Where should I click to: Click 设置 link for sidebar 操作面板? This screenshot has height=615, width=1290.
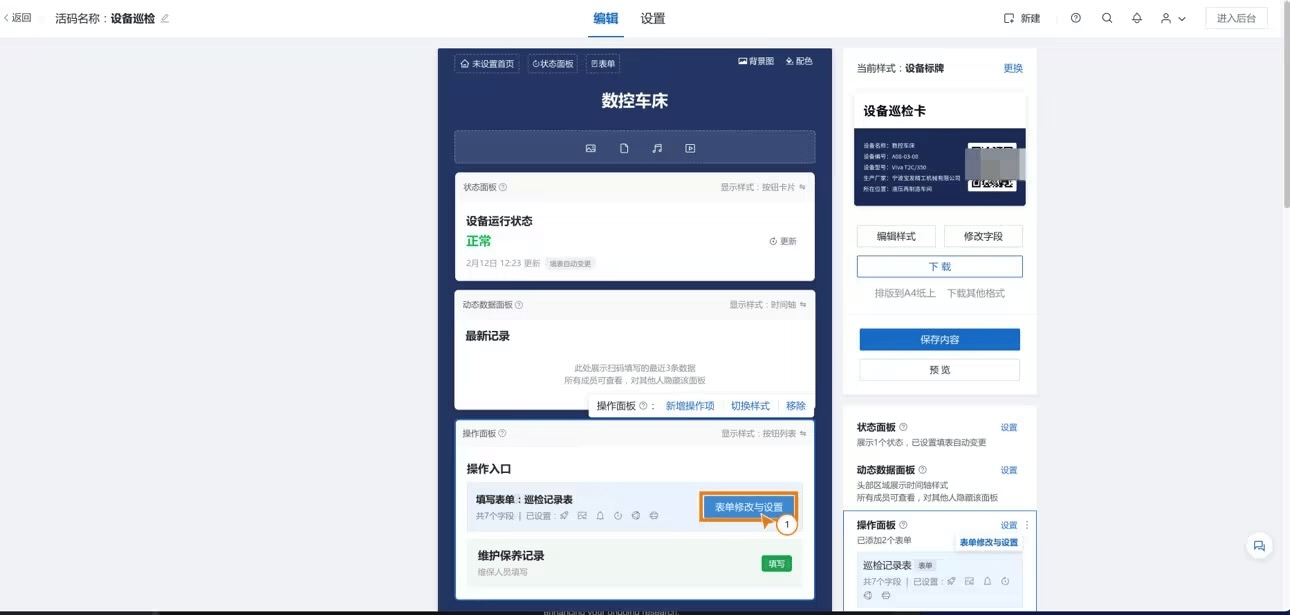click(x=1009, y=525)
